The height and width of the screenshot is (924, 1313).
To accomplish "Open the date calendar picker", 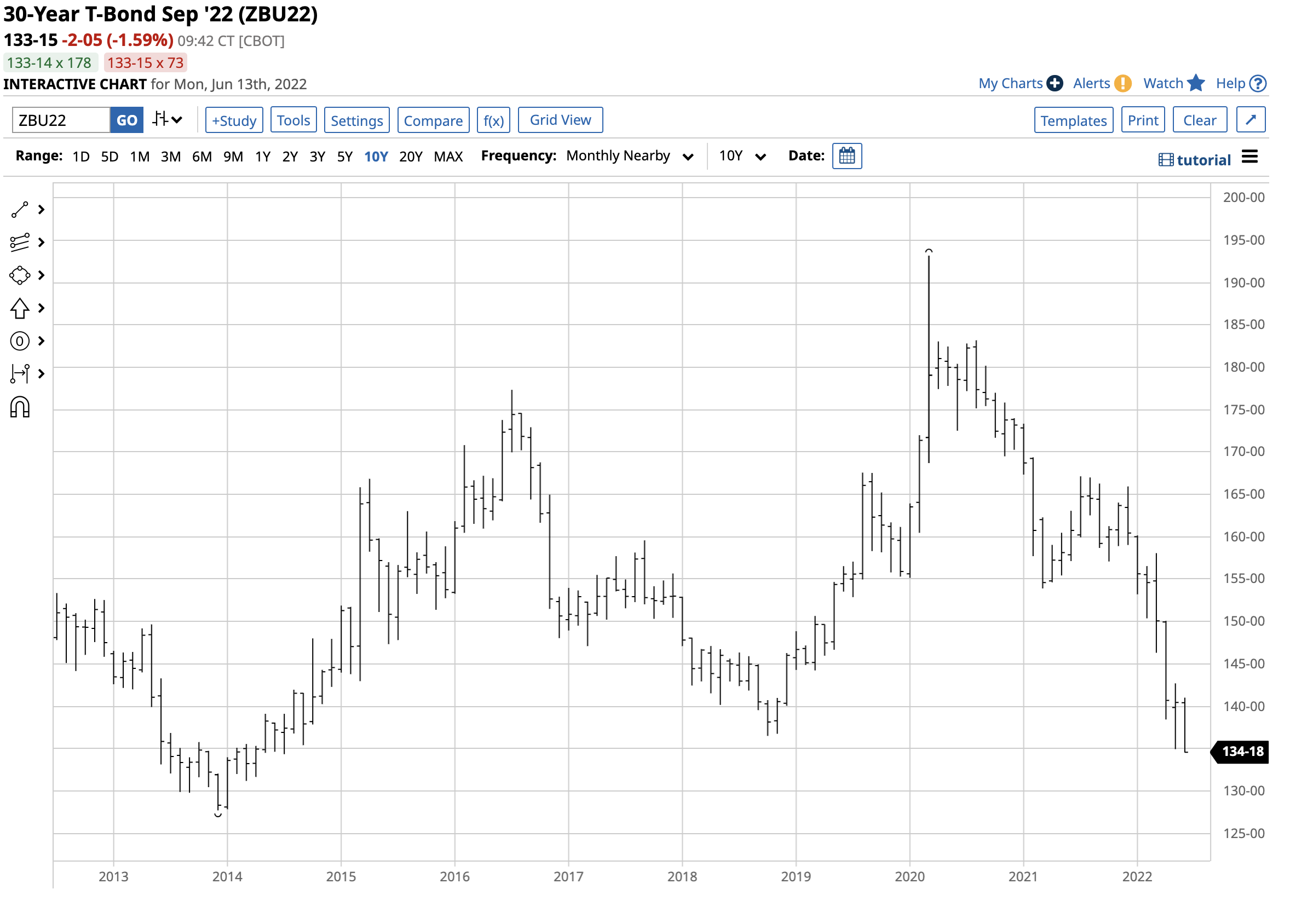I will tap(847, 156).
